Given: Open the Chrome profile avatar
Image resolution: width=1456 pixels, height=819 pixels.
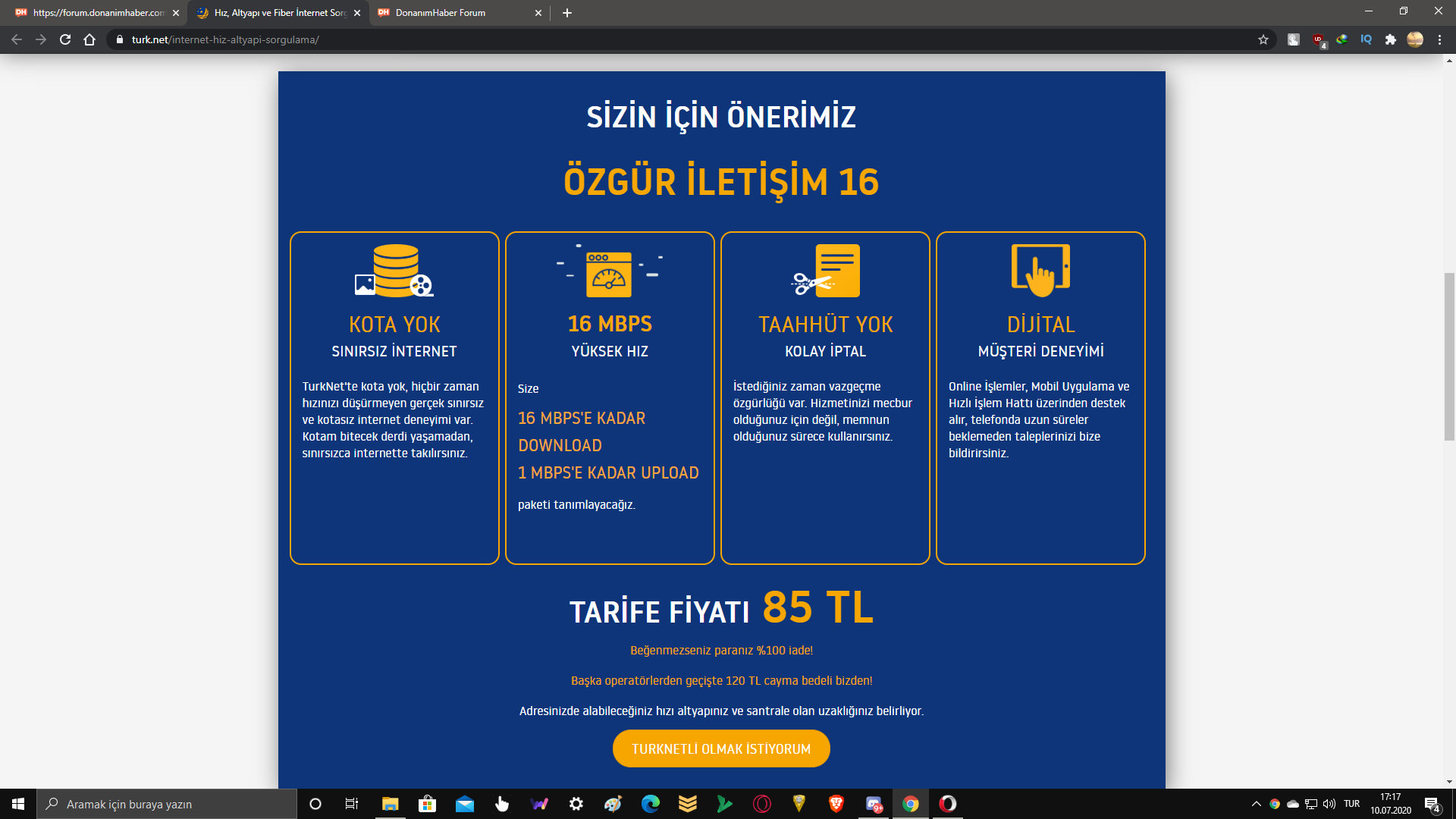Looking at the screenshot, I should pyautogui.click(x=1415, y=39).
